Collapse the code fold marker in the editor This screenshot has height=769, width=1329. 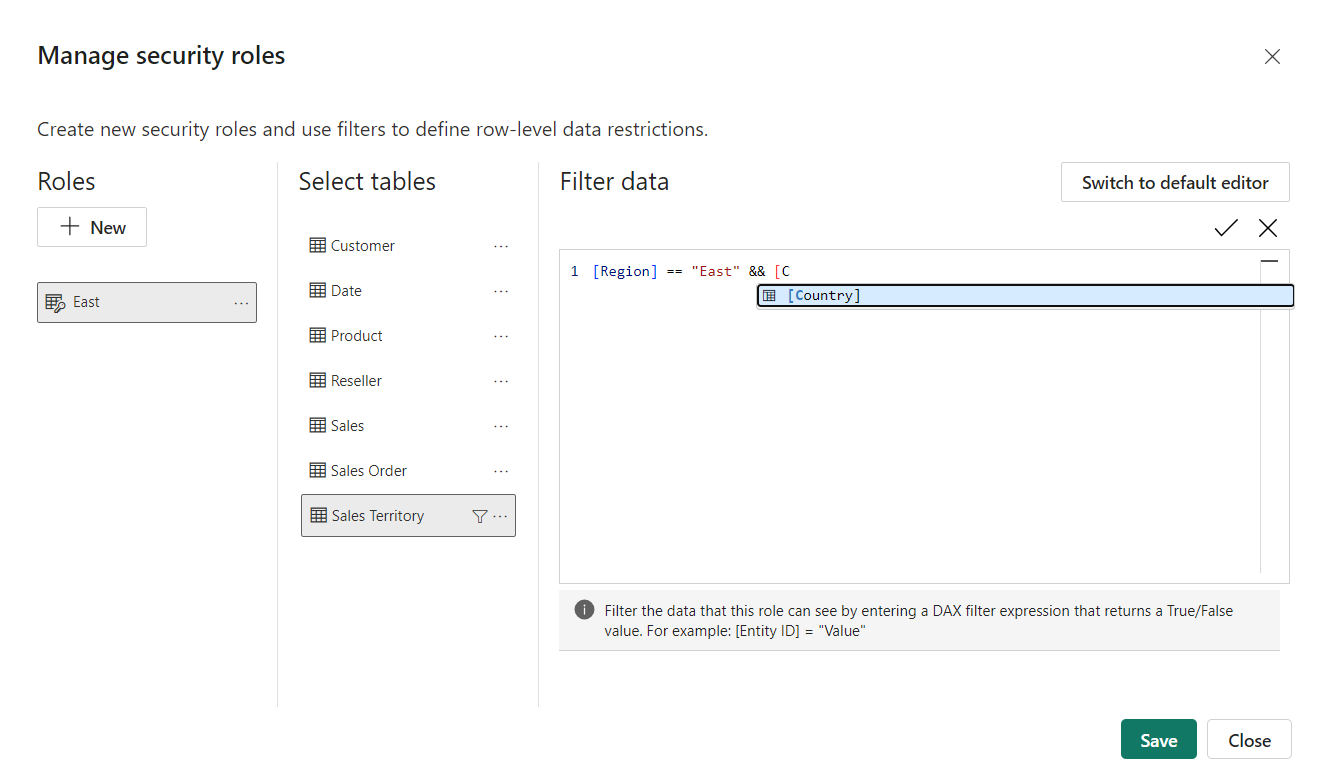tap(1269, 259)
